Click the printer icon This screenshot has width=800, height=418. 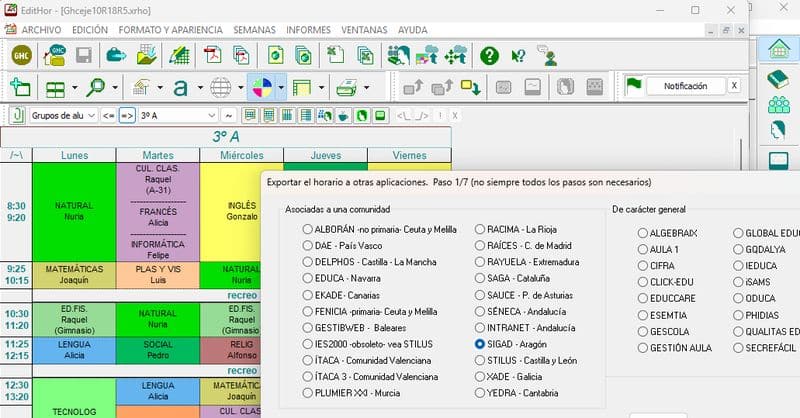[x=346, y=88]
